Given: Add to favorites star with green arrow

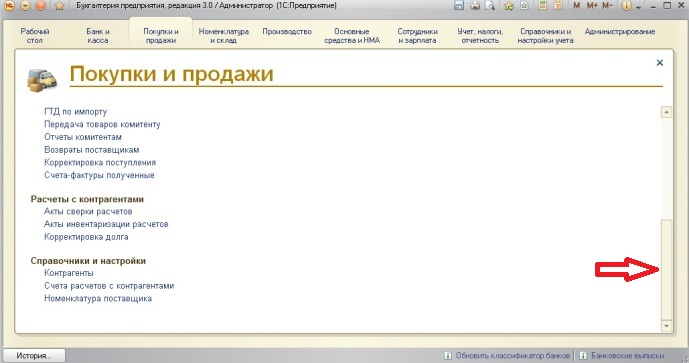Looking at the screenshot, I should click(509, 5).
